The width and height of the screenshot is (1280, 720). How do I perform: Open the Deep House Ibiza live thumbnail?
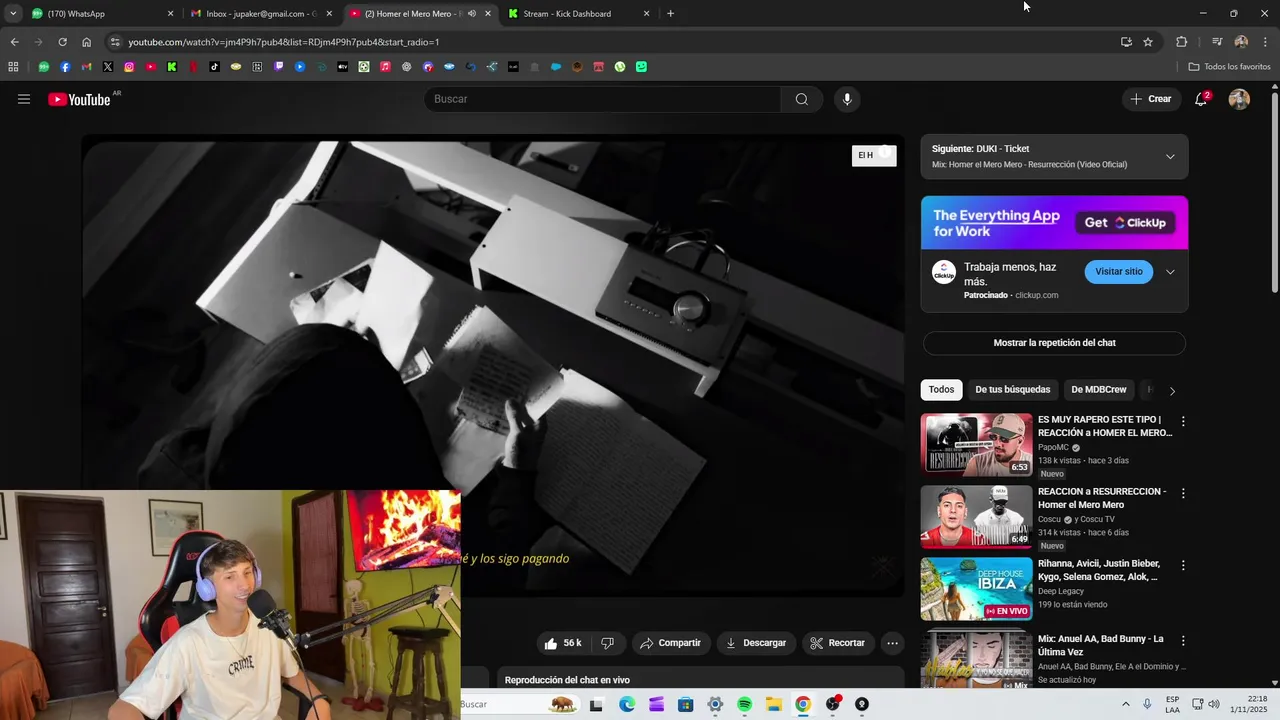[977, 588]
